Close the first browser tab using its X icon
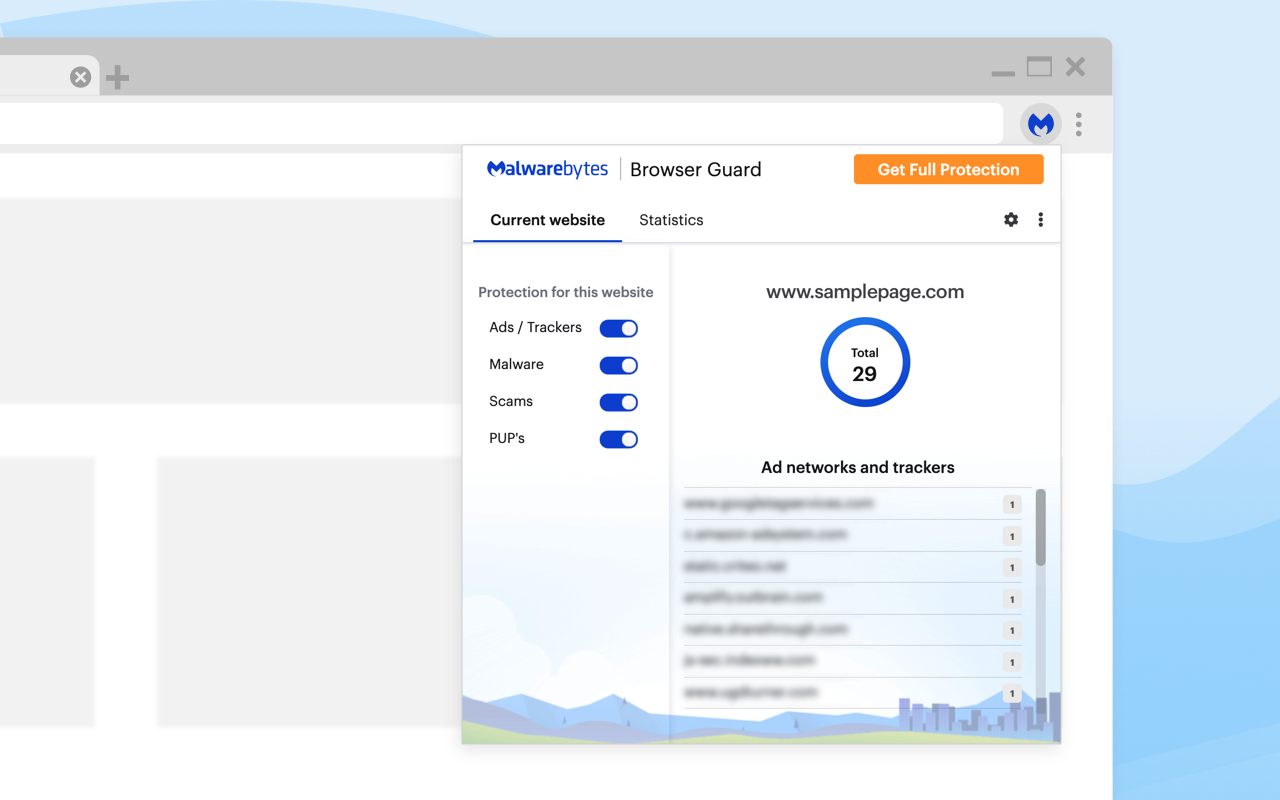 [80, 76]
